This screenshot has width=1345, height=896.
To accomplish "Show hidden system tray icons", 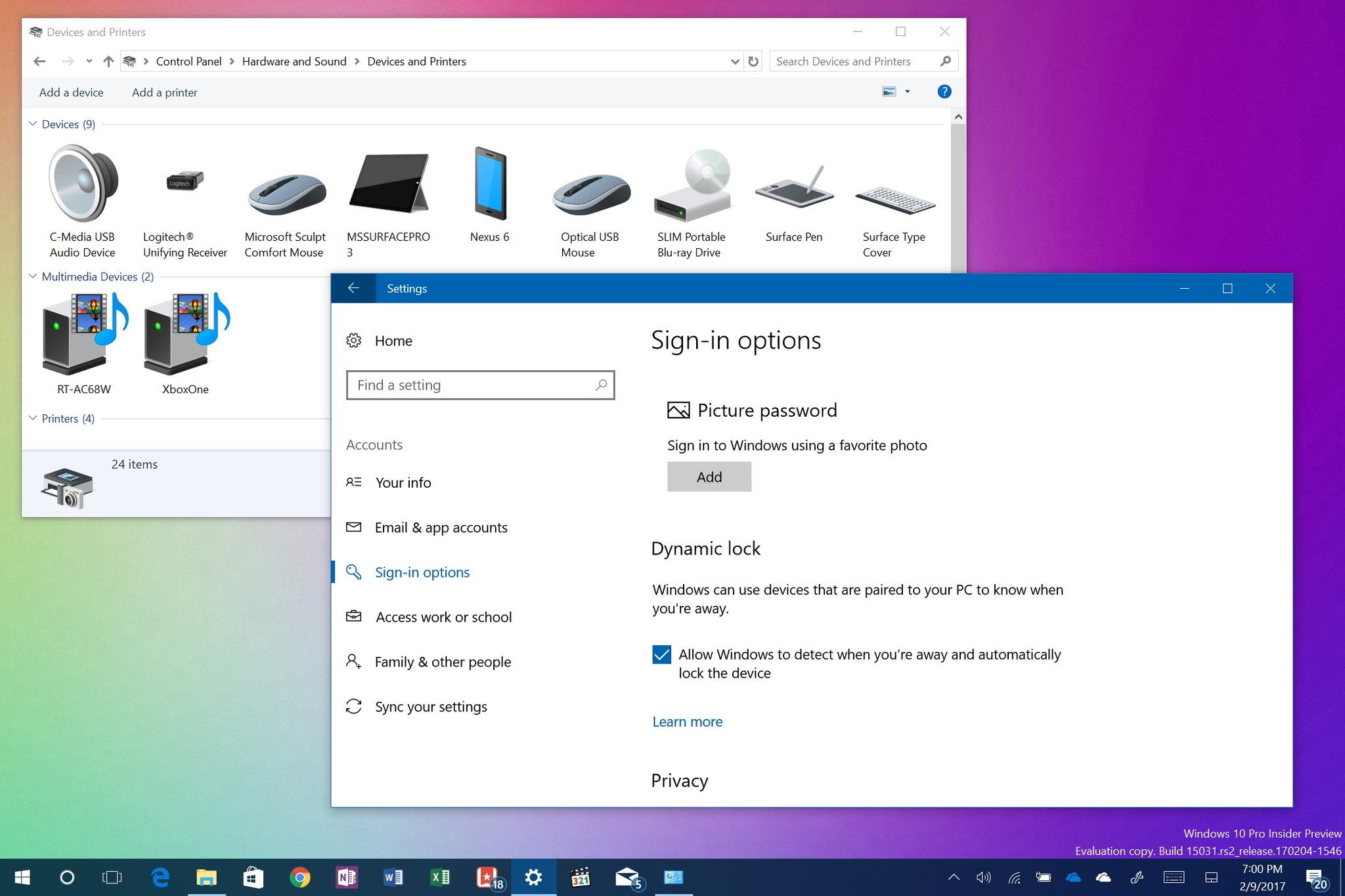I will (x=954, y=878).
